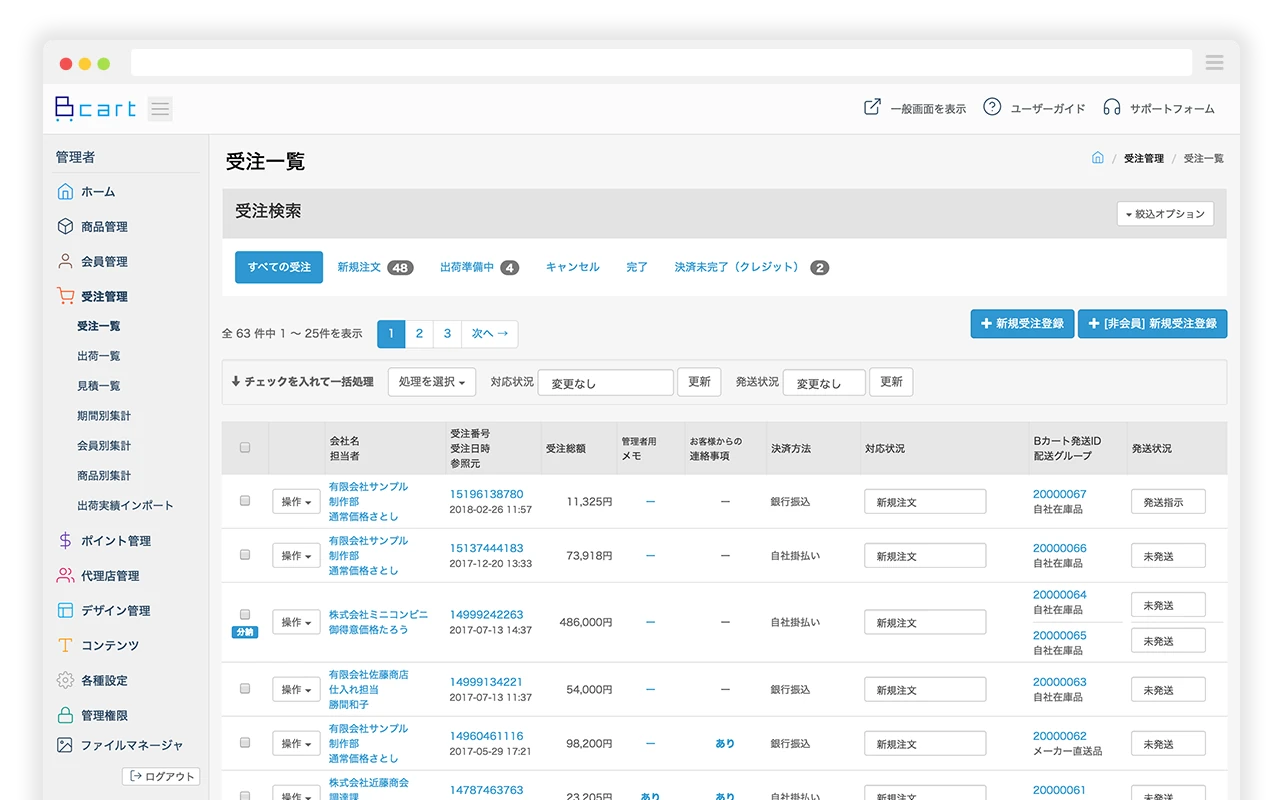Image resolution: width=1280 pixels, height=800 pixels.
Task: Click the コンテンツ text icon
Action: [65, 645]
